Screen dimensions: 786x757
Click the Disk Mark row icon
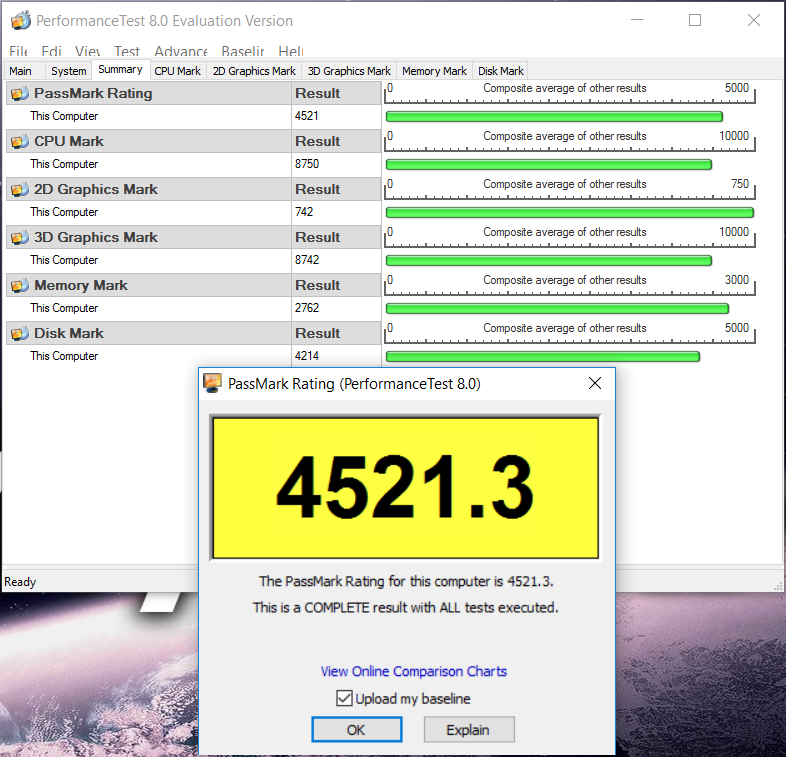[20, 333]
